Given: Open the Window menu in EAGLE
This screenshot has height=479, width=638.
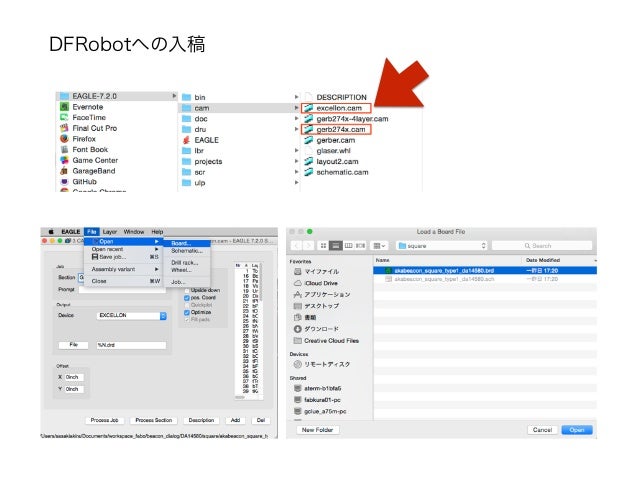Looking at the screenshot, I should point(134,232).
